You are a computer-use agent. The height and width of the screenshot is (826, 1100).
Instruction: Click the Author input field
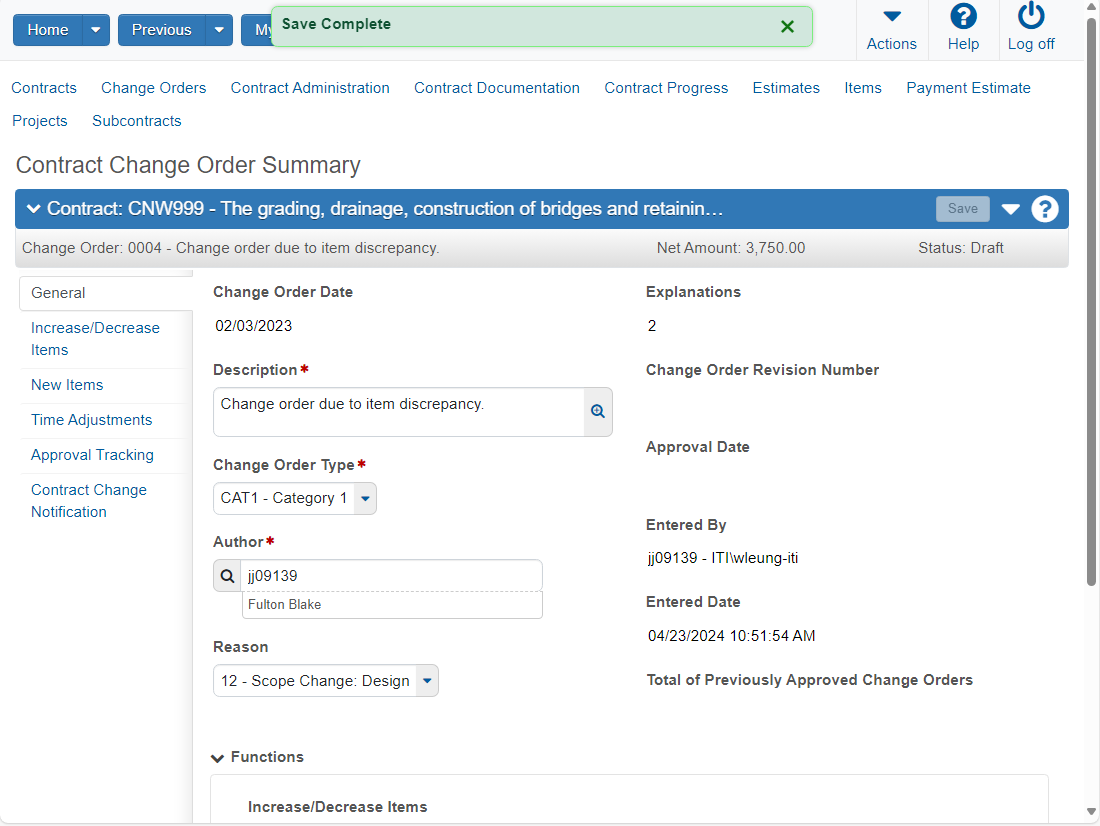click(x=391, y=576)
